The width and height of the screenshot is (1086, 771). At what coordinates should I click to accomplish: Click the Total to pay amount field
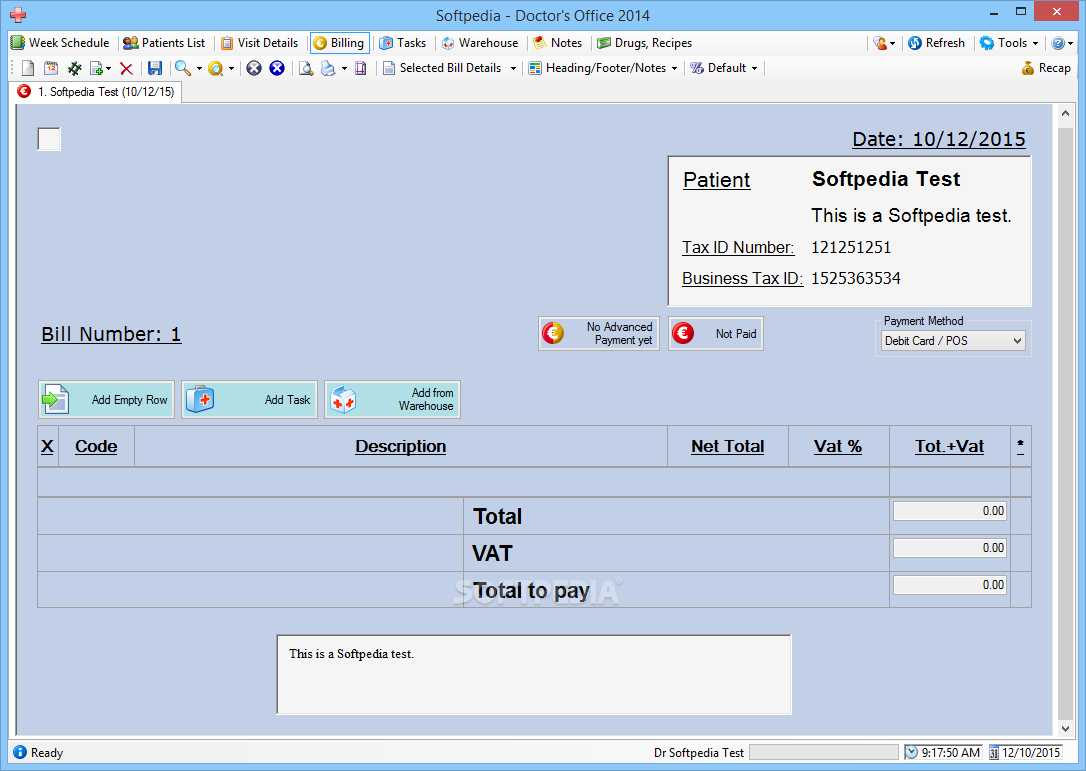[950, 585]
